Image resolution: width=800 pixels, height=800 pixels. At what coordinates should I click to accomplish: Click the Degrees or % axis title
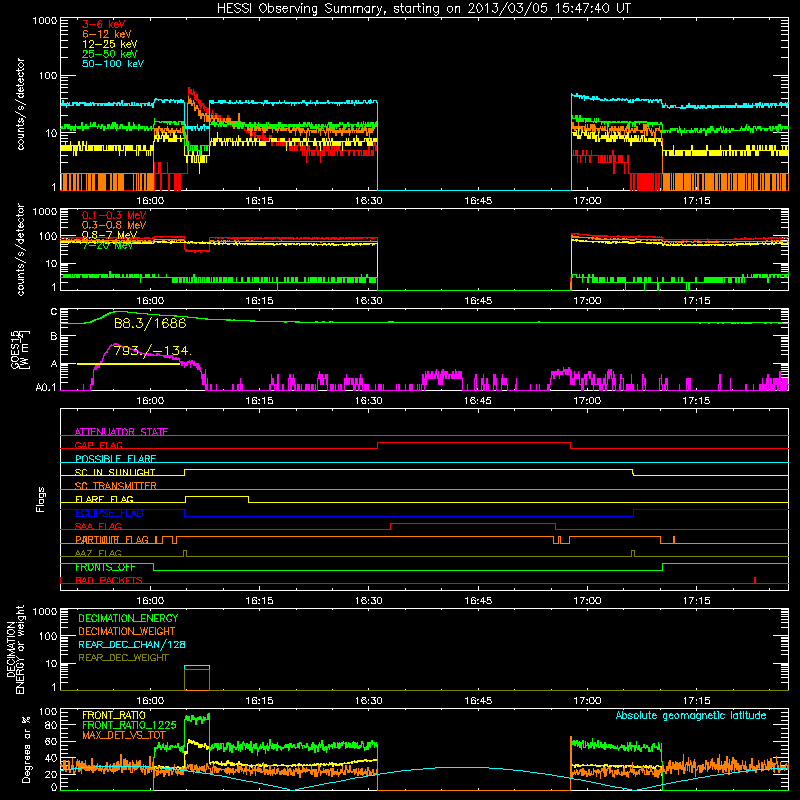[x=26, y=749]
